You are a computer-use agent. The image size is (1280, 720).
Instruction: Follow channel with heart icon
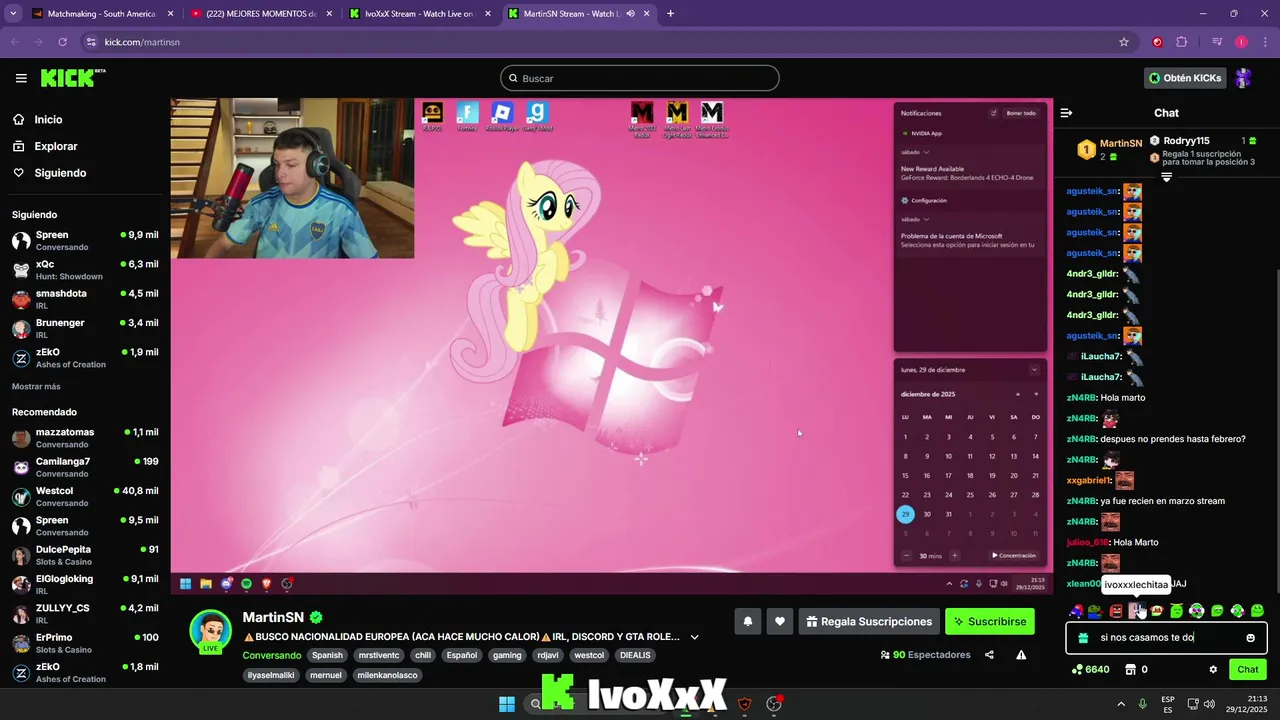pyautogui.click(x=780, y=621)
